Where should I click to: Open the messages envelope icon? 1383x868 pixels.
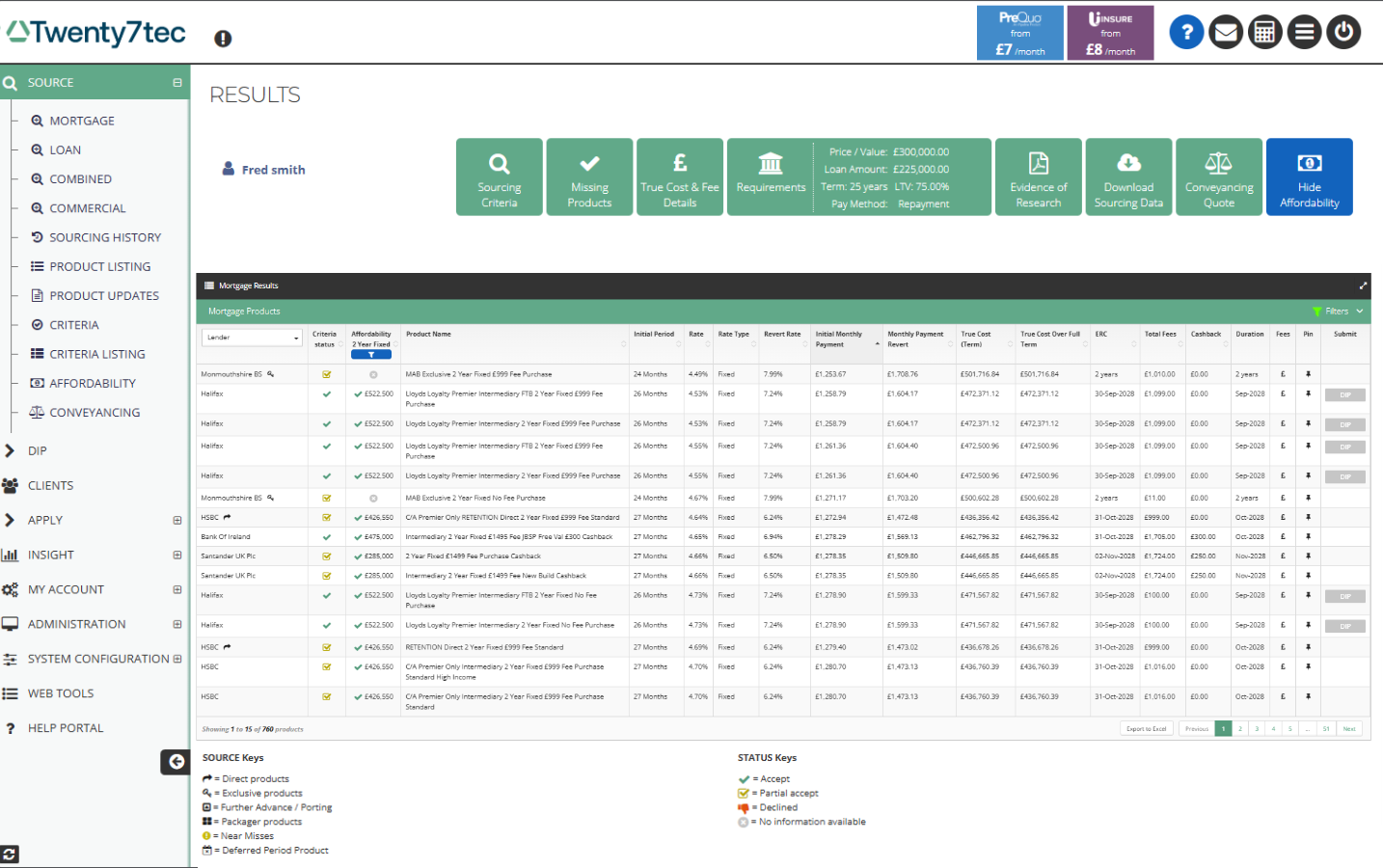1226,33
